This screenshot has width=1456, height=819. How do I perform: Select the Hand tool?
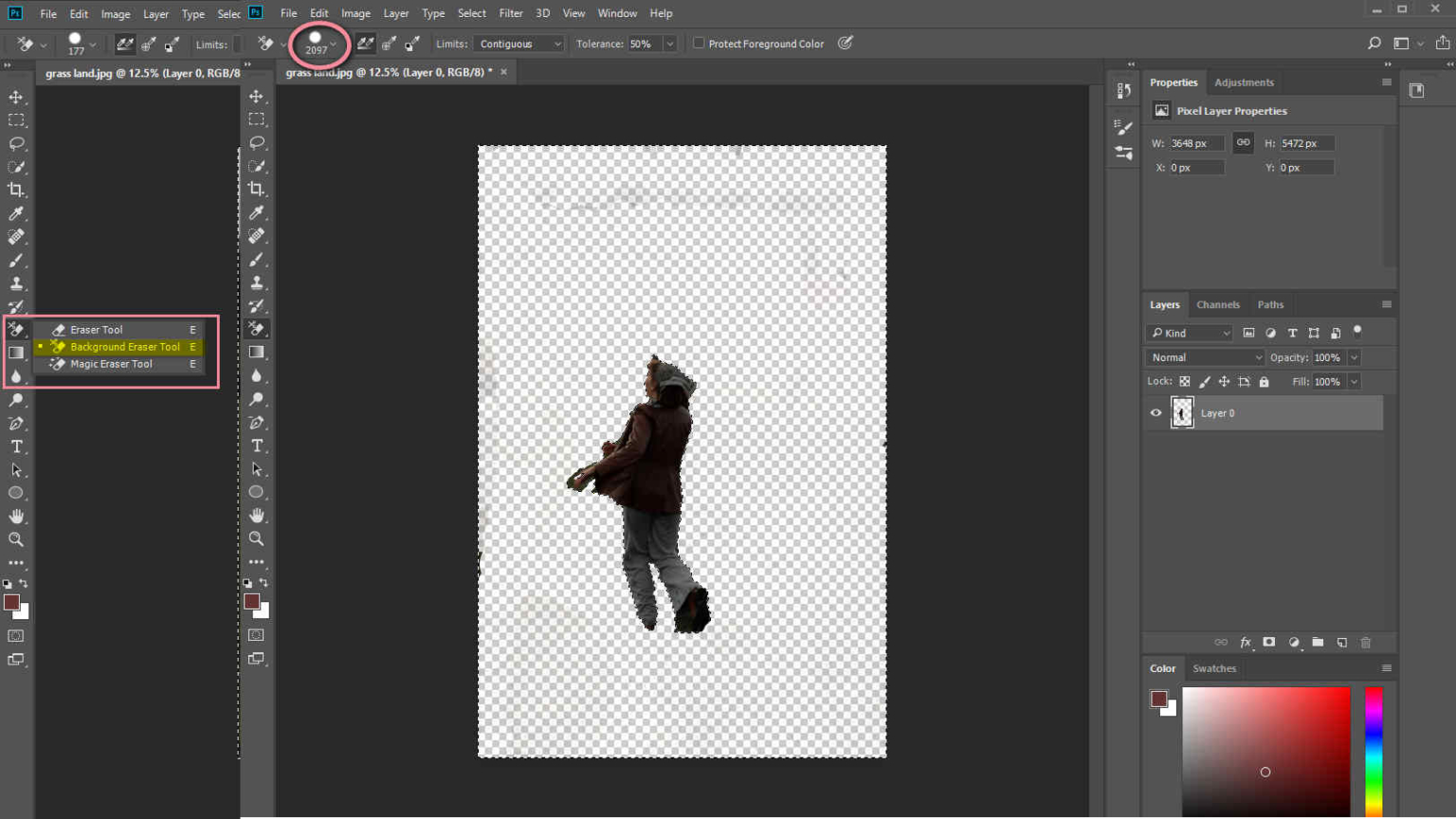pyautogui.click(x=16, y=517)
